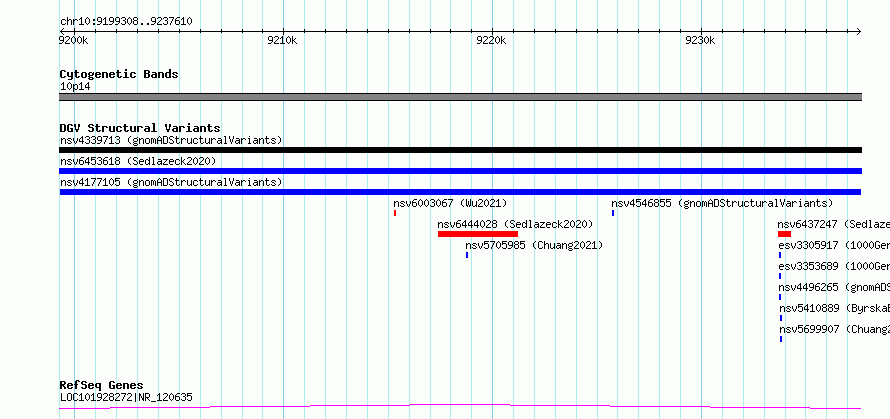
Task: Click the nsv4546855 variant label
Action: tap(722, 203)
